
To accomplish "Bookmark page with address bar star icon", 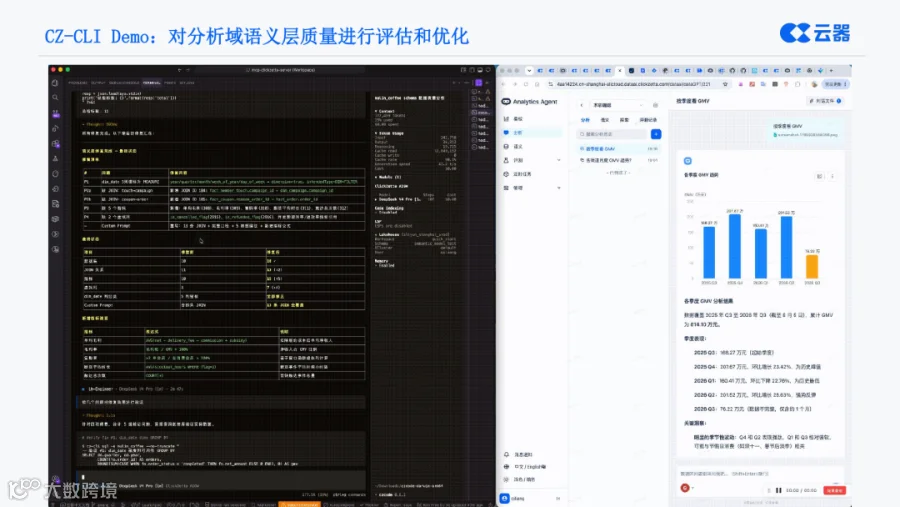I will point(725,84).
